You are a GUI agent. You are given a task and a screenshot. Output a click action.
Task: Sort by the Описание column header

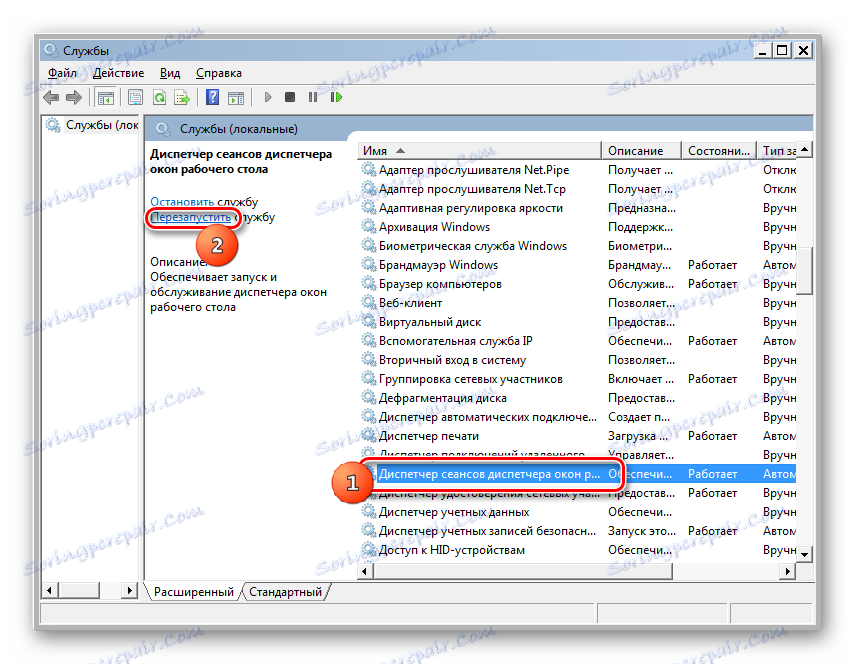[x=641, y=150]
